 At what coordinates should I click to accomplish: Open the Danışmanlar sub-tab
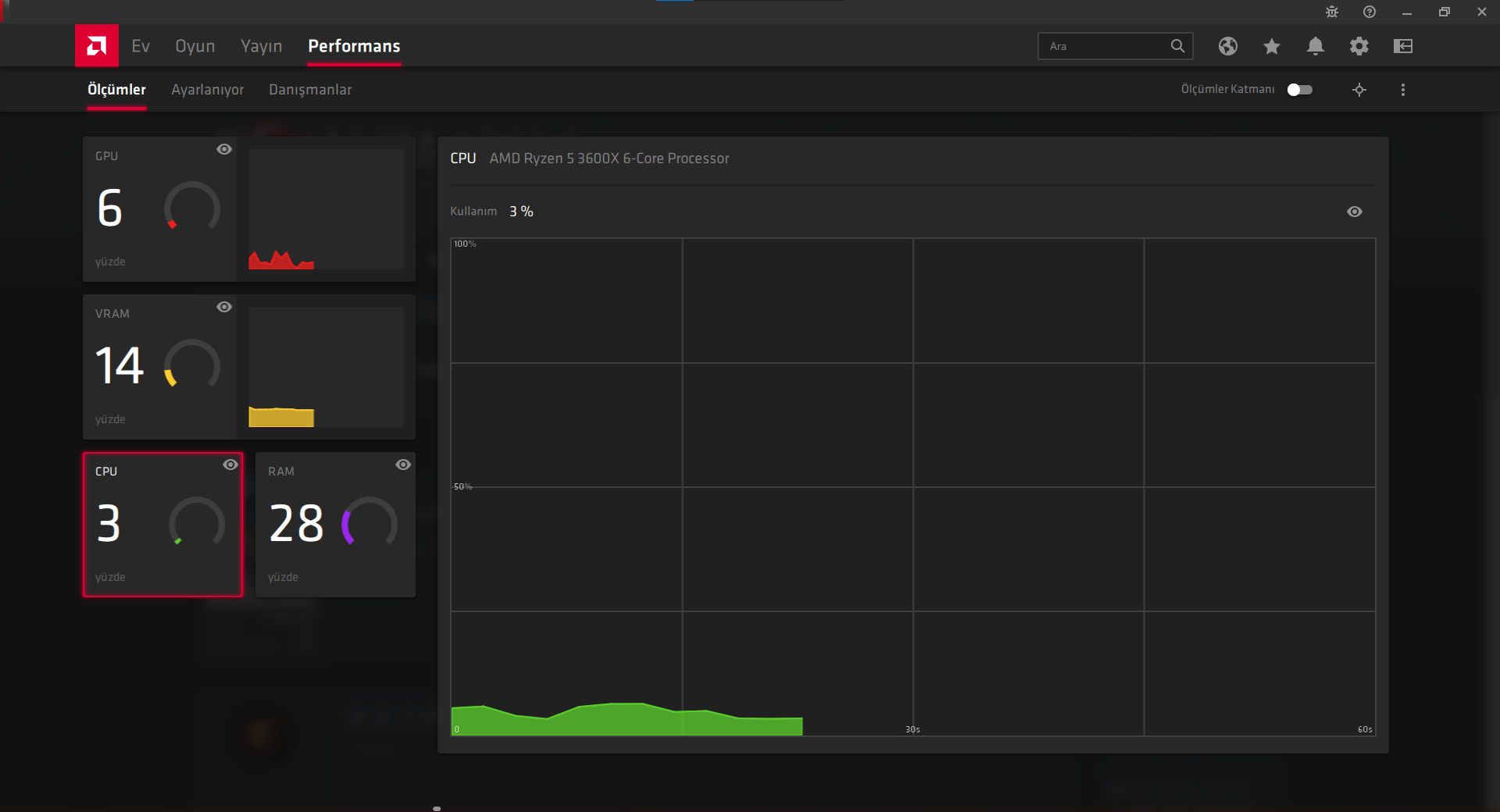(310, 90)
